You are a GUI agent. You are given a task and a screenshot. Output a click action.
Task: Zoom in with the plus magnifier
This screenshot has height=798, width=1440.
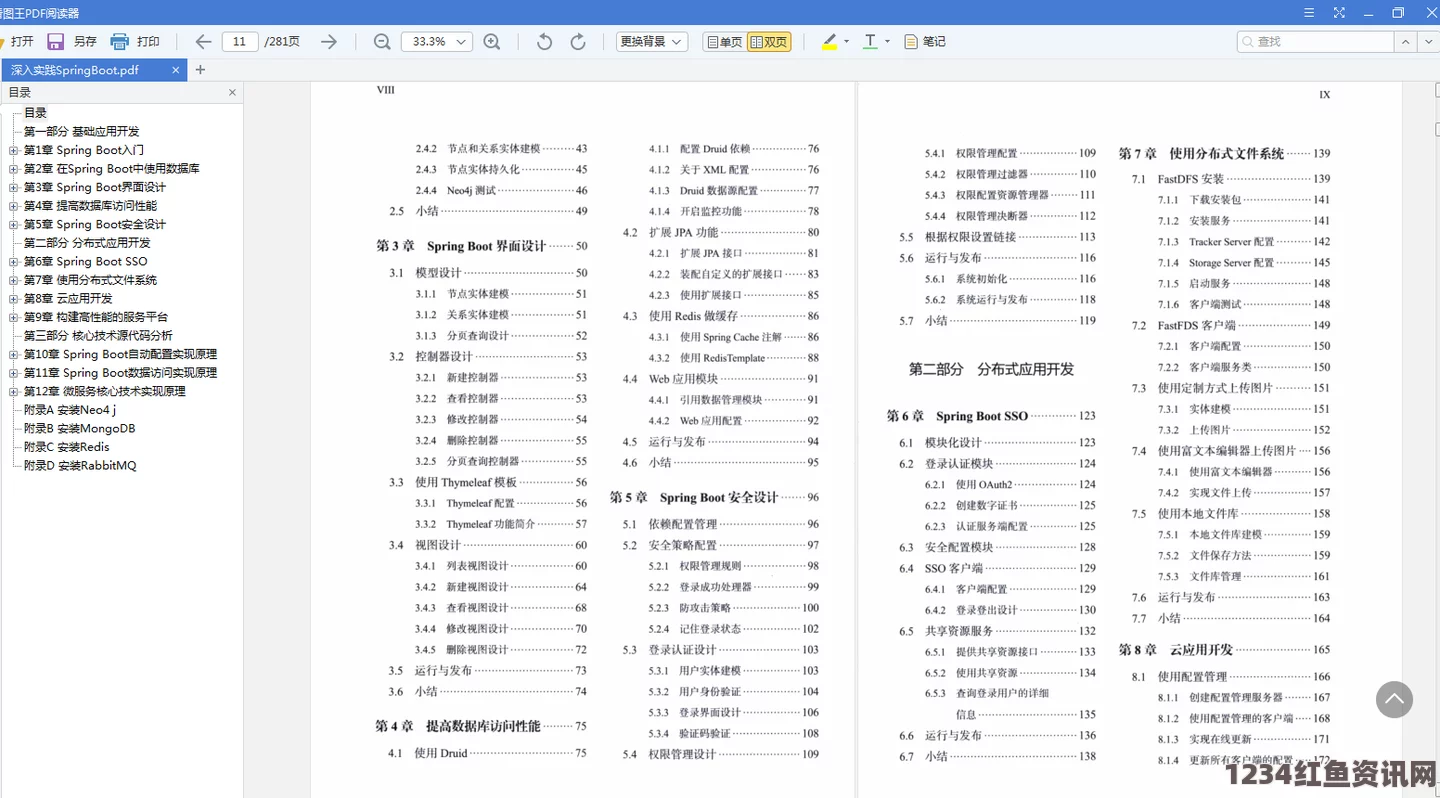492,41
